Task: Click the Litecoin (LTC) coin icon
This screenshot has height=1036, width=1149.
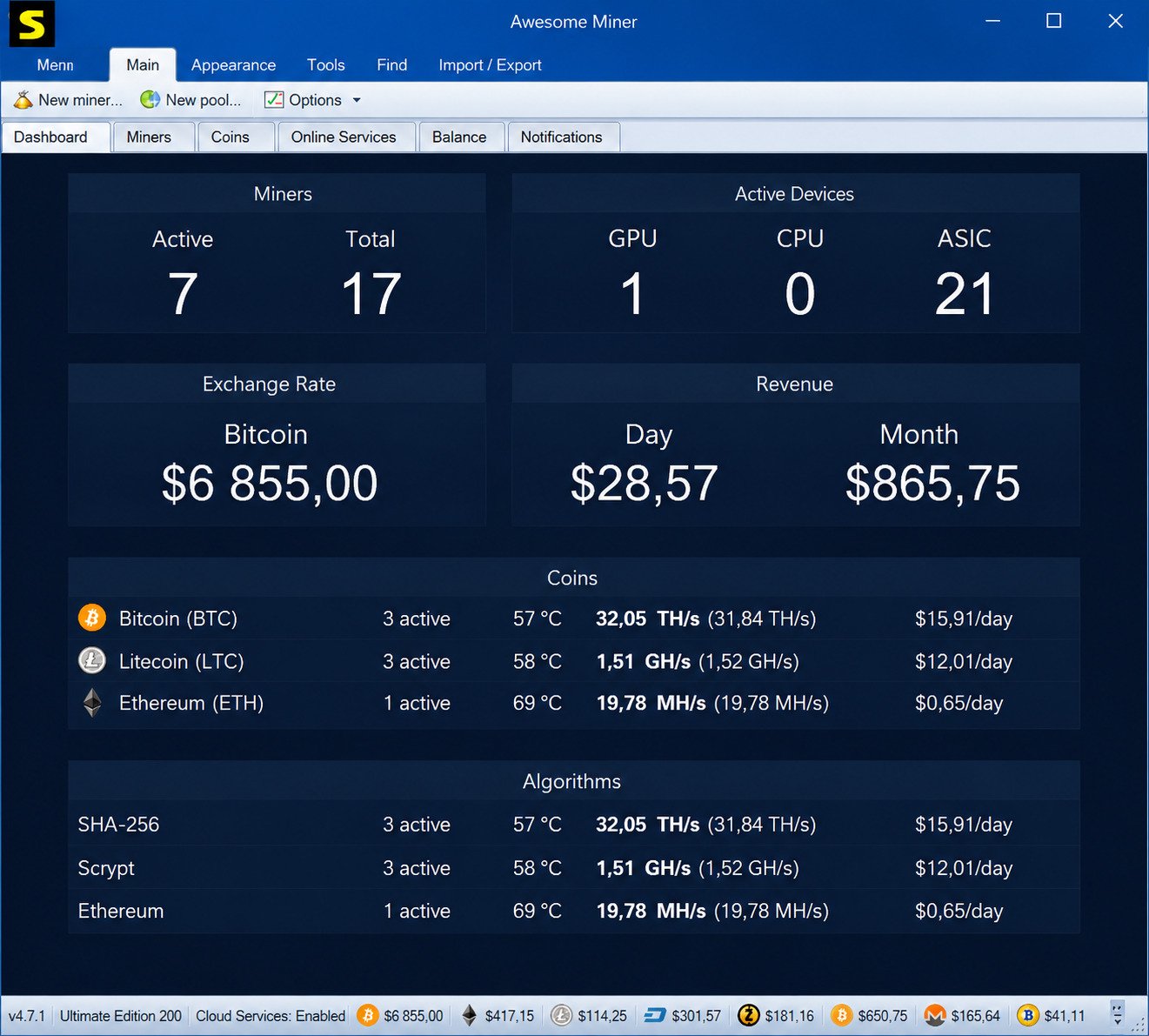Action: (92, 660)
